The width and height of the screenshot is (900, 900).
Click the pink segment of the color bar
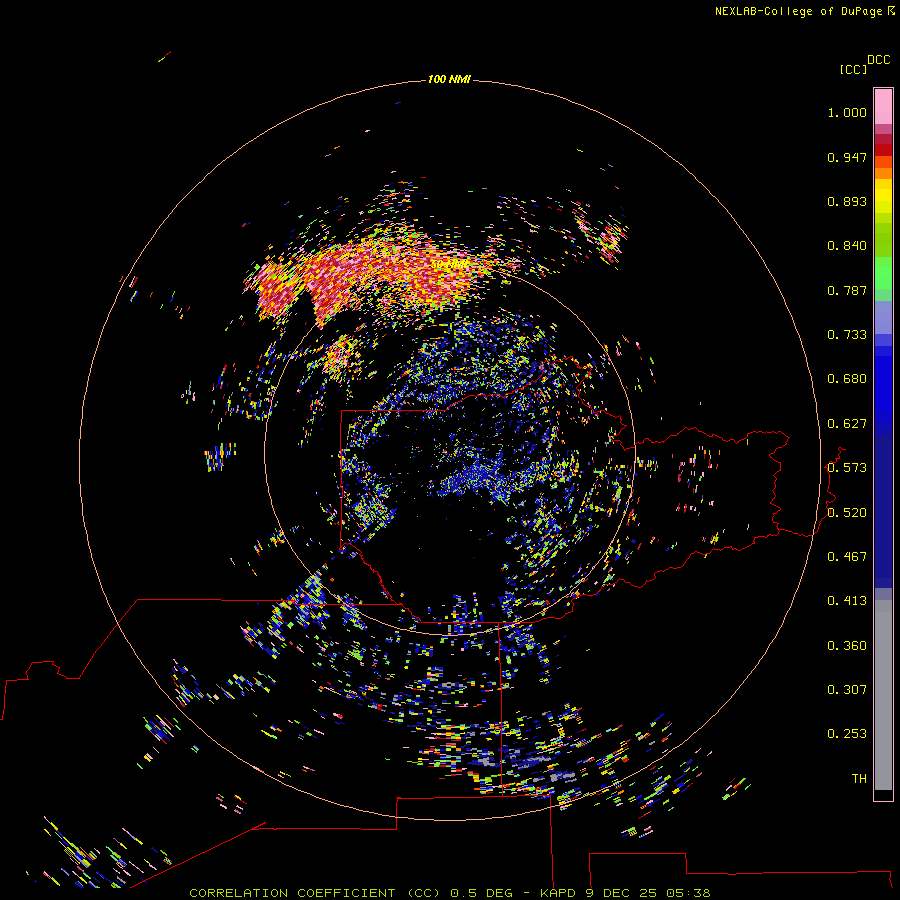[883, 106]
